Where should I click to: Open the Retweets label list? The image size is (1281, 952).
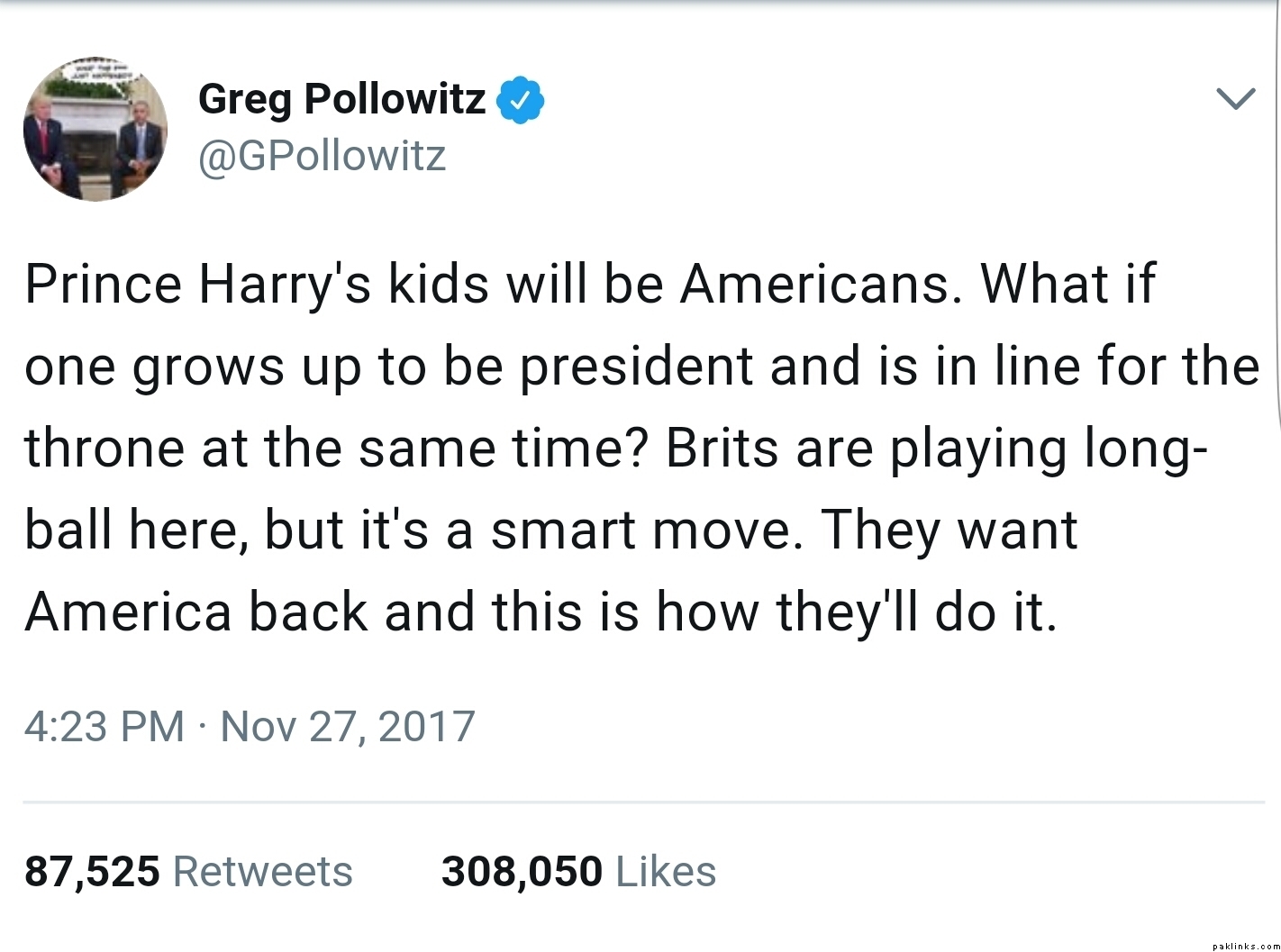262,871
